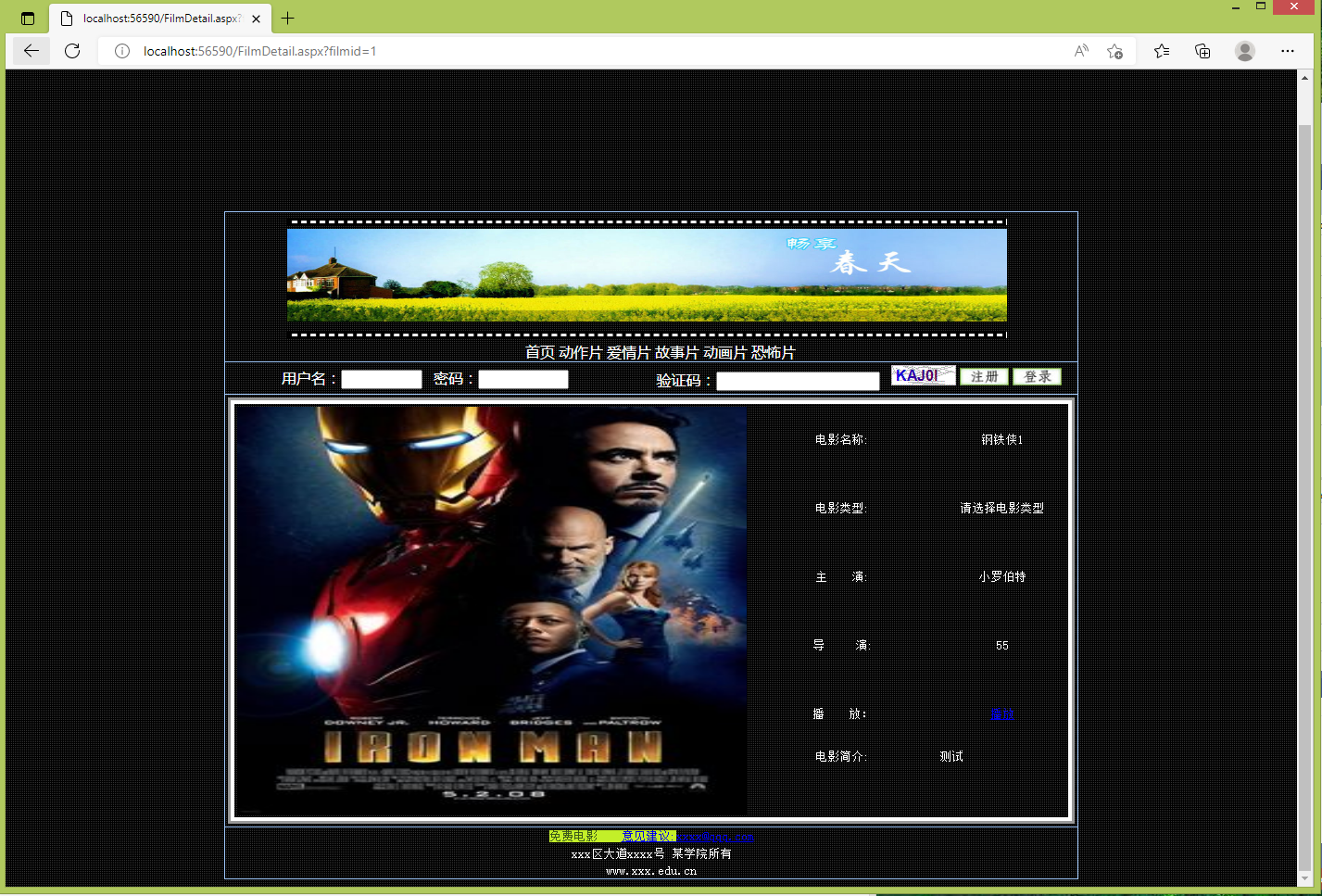Click the 播放 link

coord(1002,713)
